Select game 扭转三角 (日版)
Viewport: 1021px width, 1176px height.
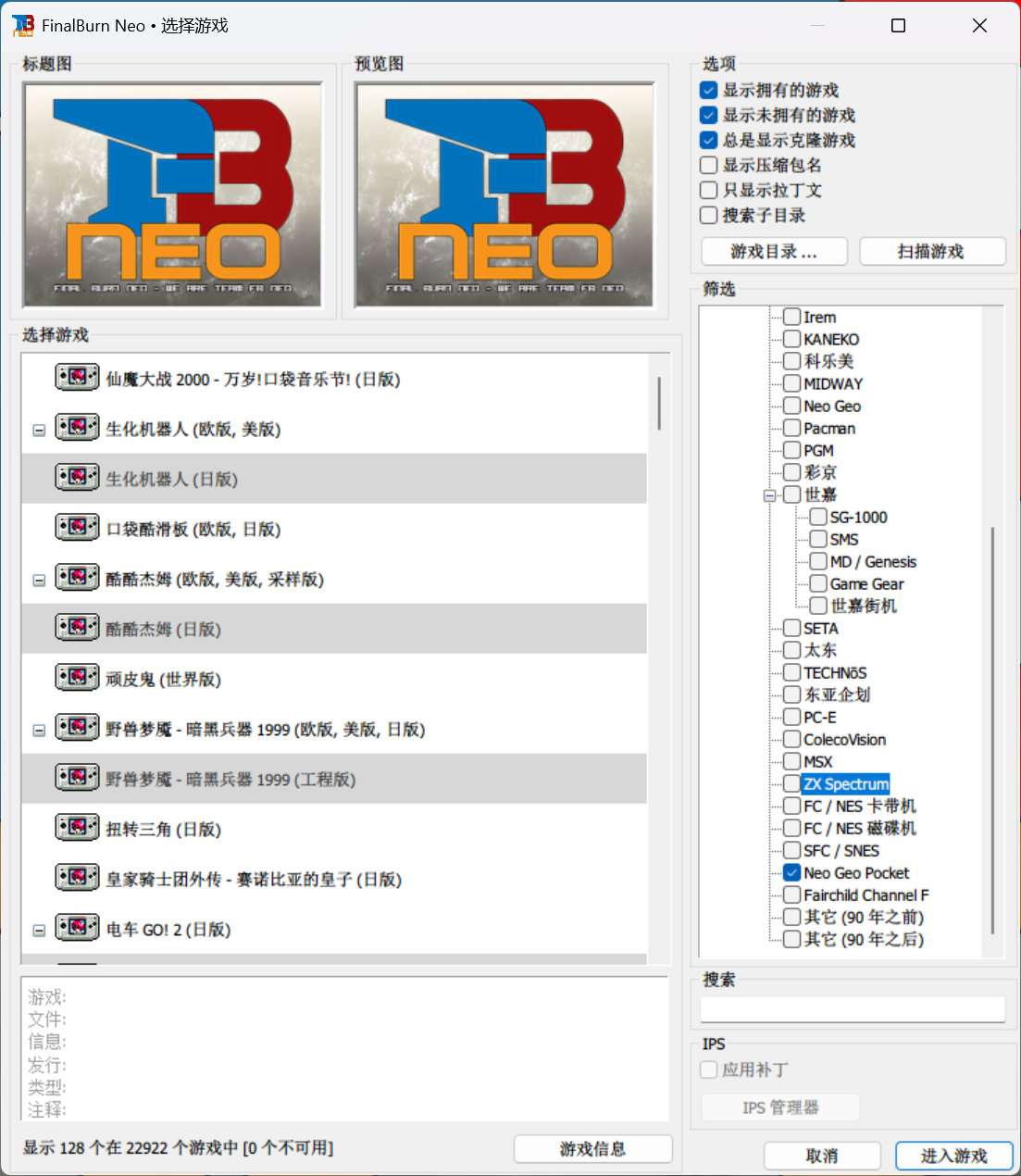click(334, 829)
